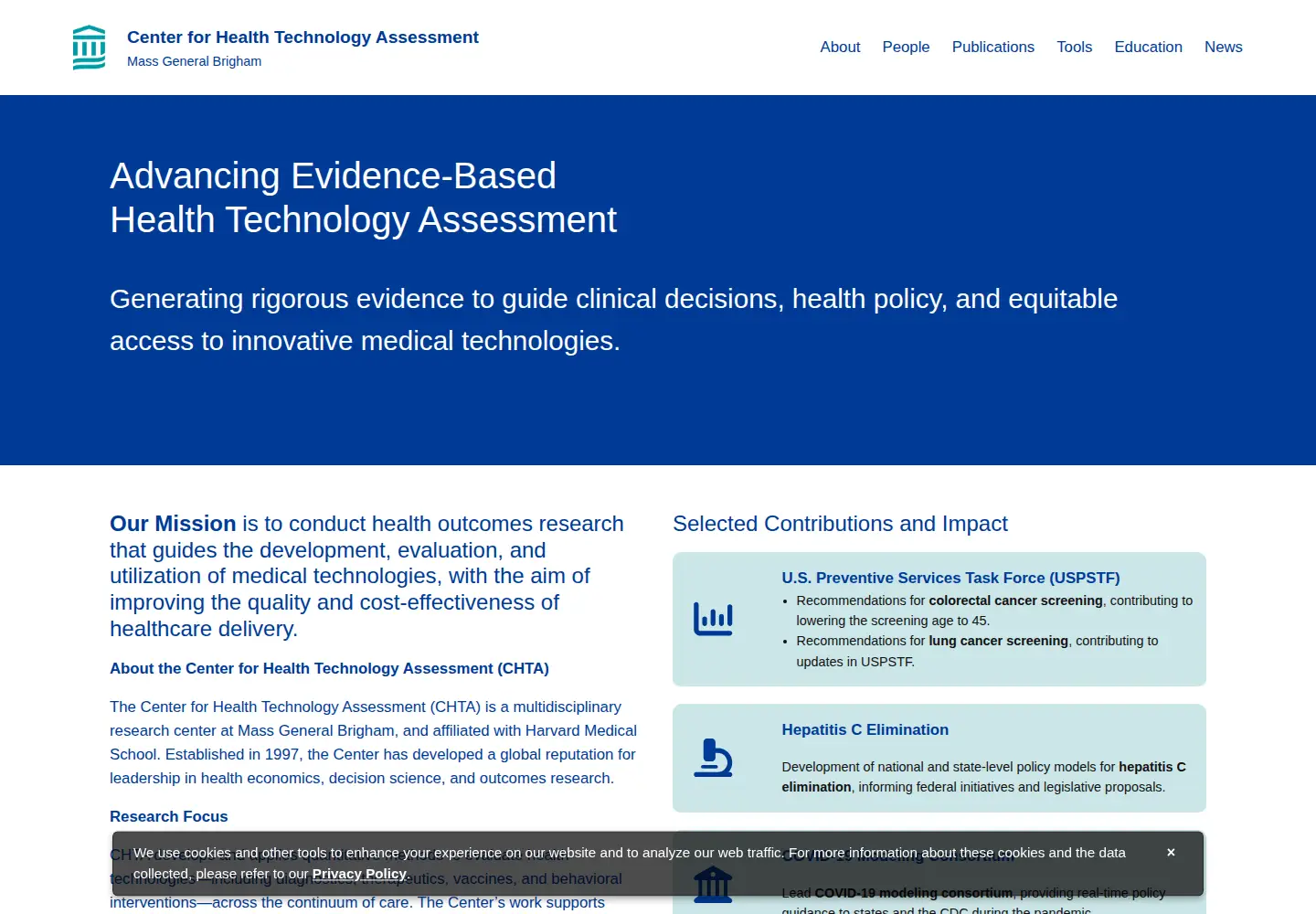Dismiss the cookie notice banner
Image resolution: width=1316 pixels, height=914 pixels.
point(1171,852)
